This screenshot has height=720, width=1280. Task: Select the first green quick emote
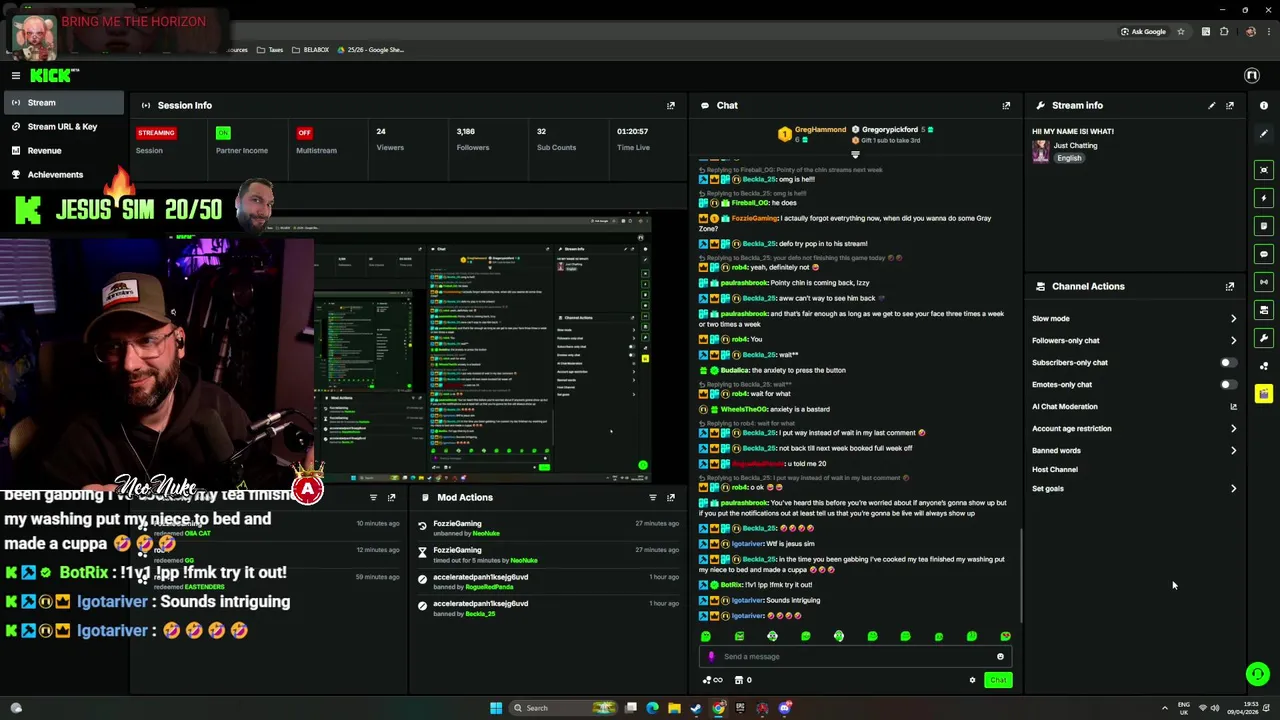coord(706,636)
